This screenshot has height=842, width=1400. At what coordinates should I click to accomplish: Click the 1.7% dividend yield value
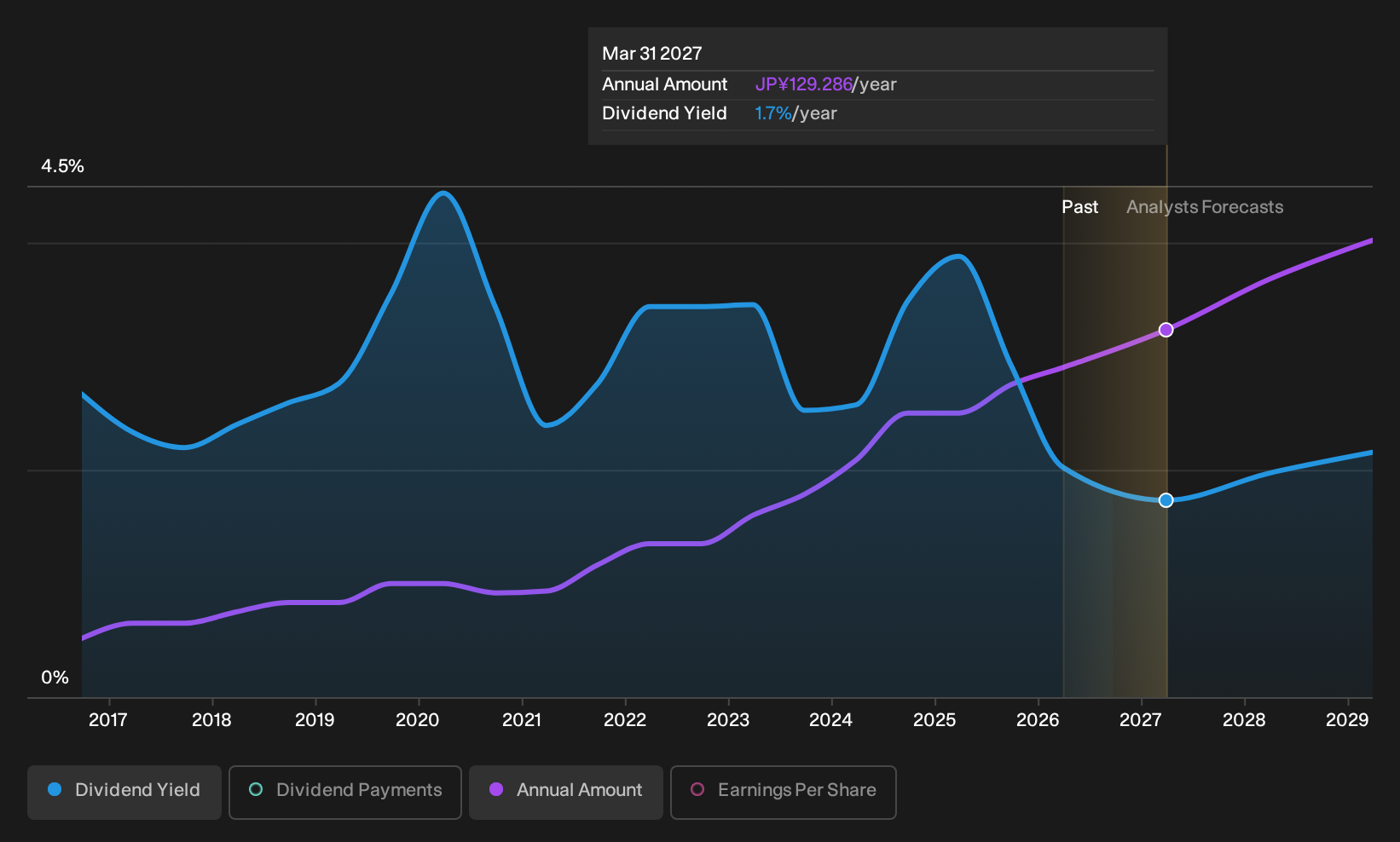click(x=773, y=113)
